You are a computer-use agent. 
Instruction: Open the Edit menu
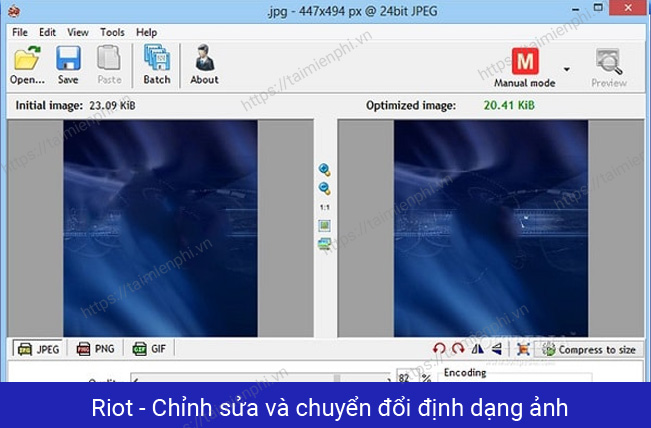click(47, 32)
